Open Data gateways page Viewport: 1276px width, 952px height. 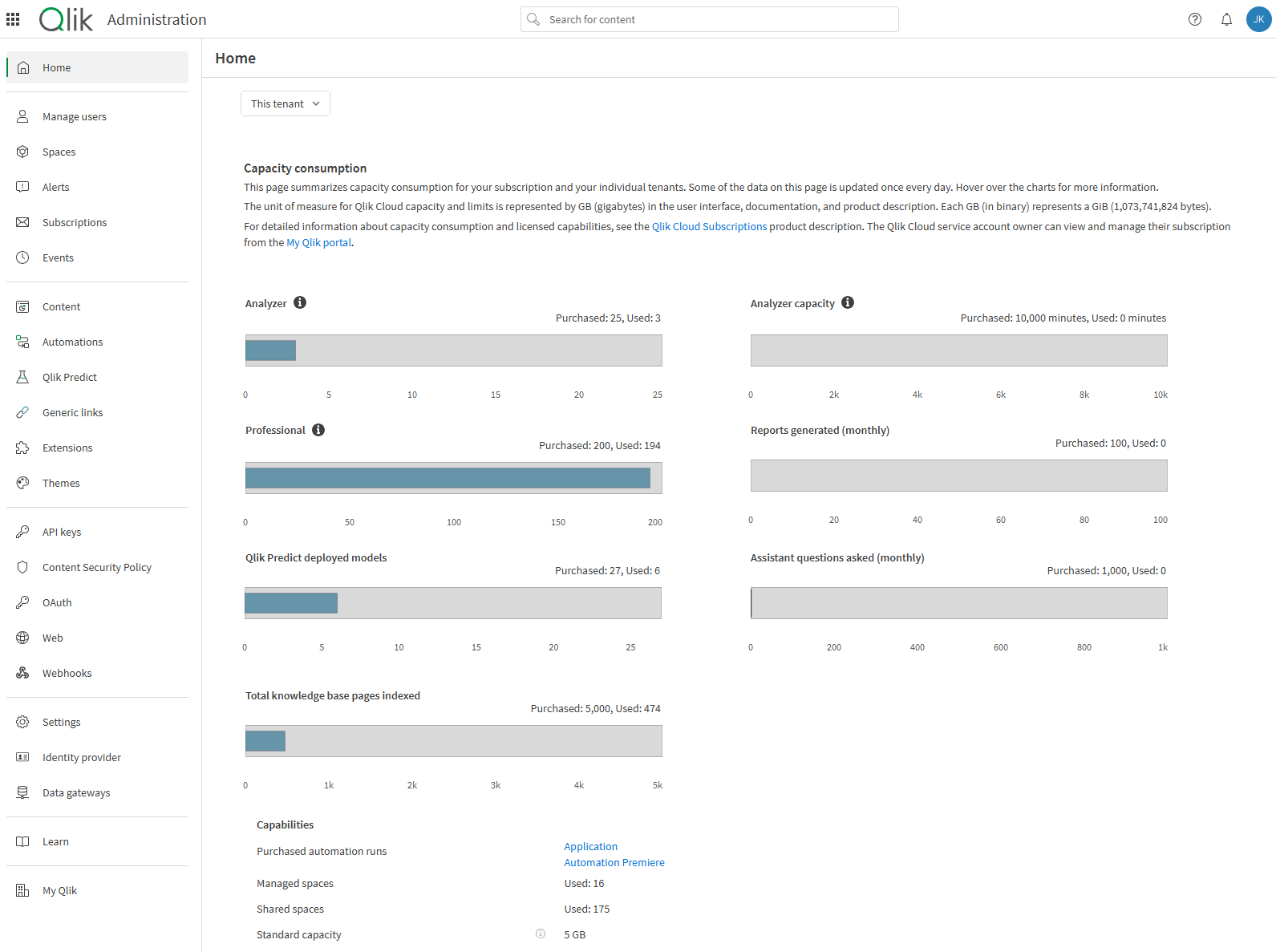(76, 793)
